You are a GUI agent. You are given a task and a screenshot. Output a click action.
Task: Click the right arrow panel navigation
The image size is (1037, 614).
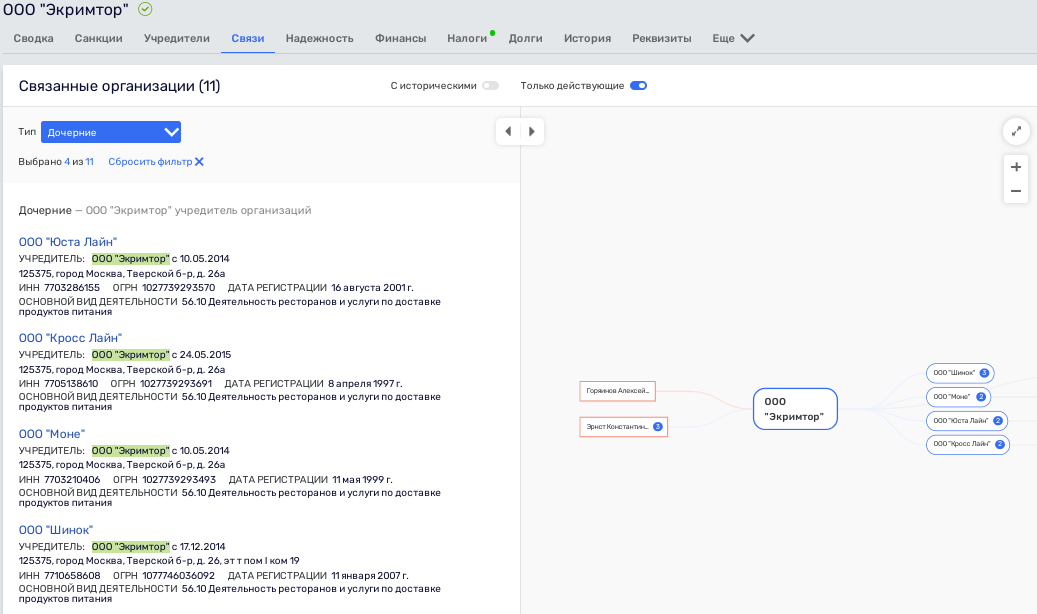532,131
